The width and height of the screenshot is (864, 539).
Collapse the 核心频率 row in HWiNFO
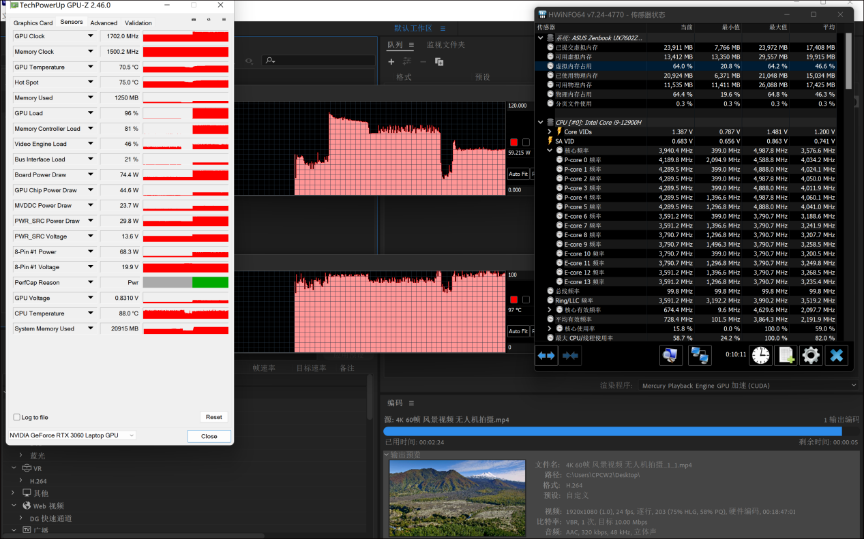click(x=549, y=150)
